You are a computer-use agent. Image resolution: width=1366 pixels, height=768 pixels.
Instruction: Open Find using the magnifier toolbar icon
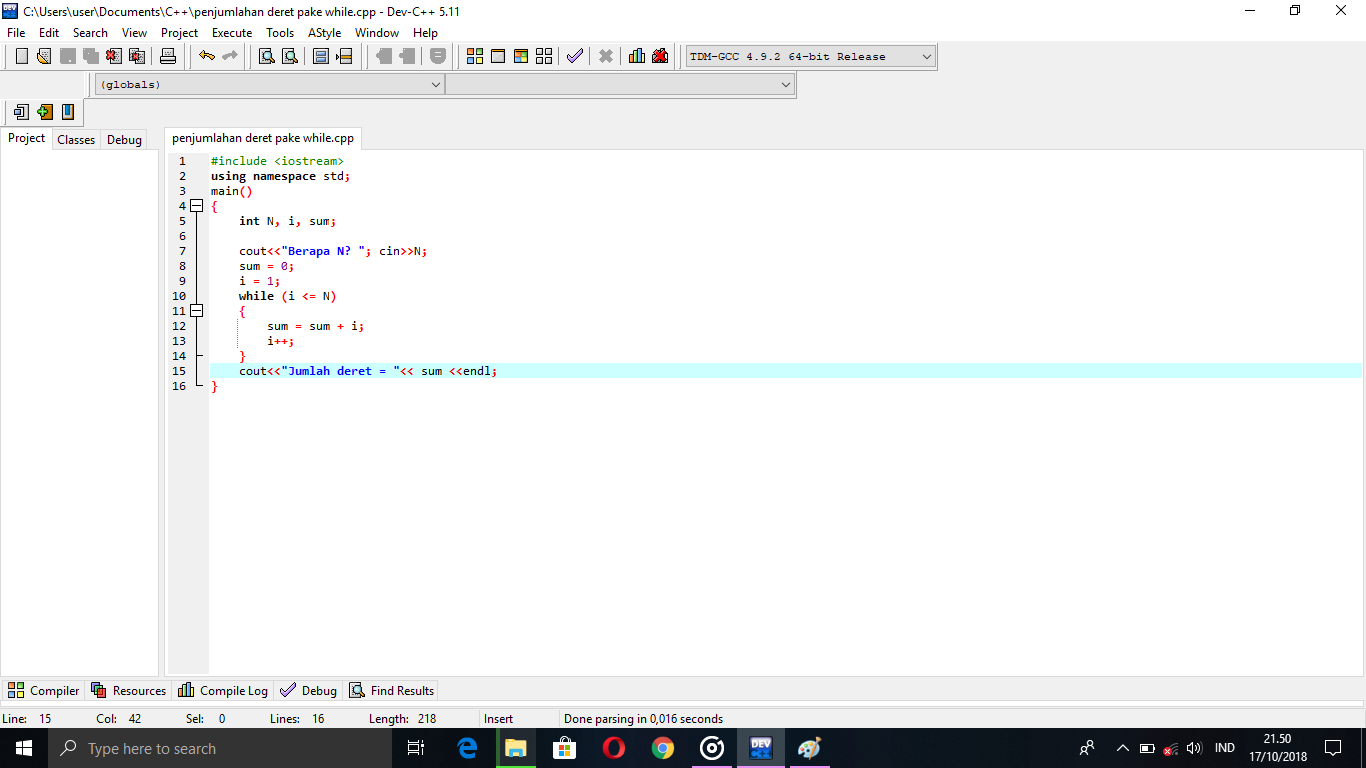pos(265,56)
